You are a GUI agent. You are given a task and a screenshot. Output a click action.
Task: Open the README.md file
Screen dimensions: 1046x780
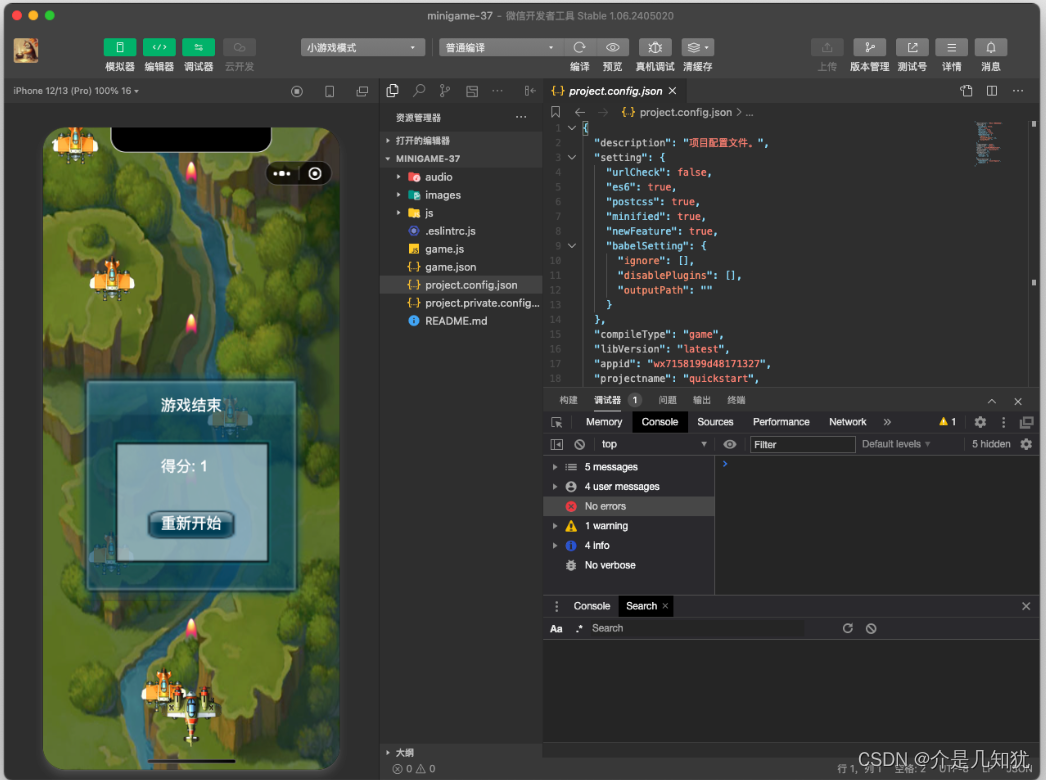pos(461,321)
